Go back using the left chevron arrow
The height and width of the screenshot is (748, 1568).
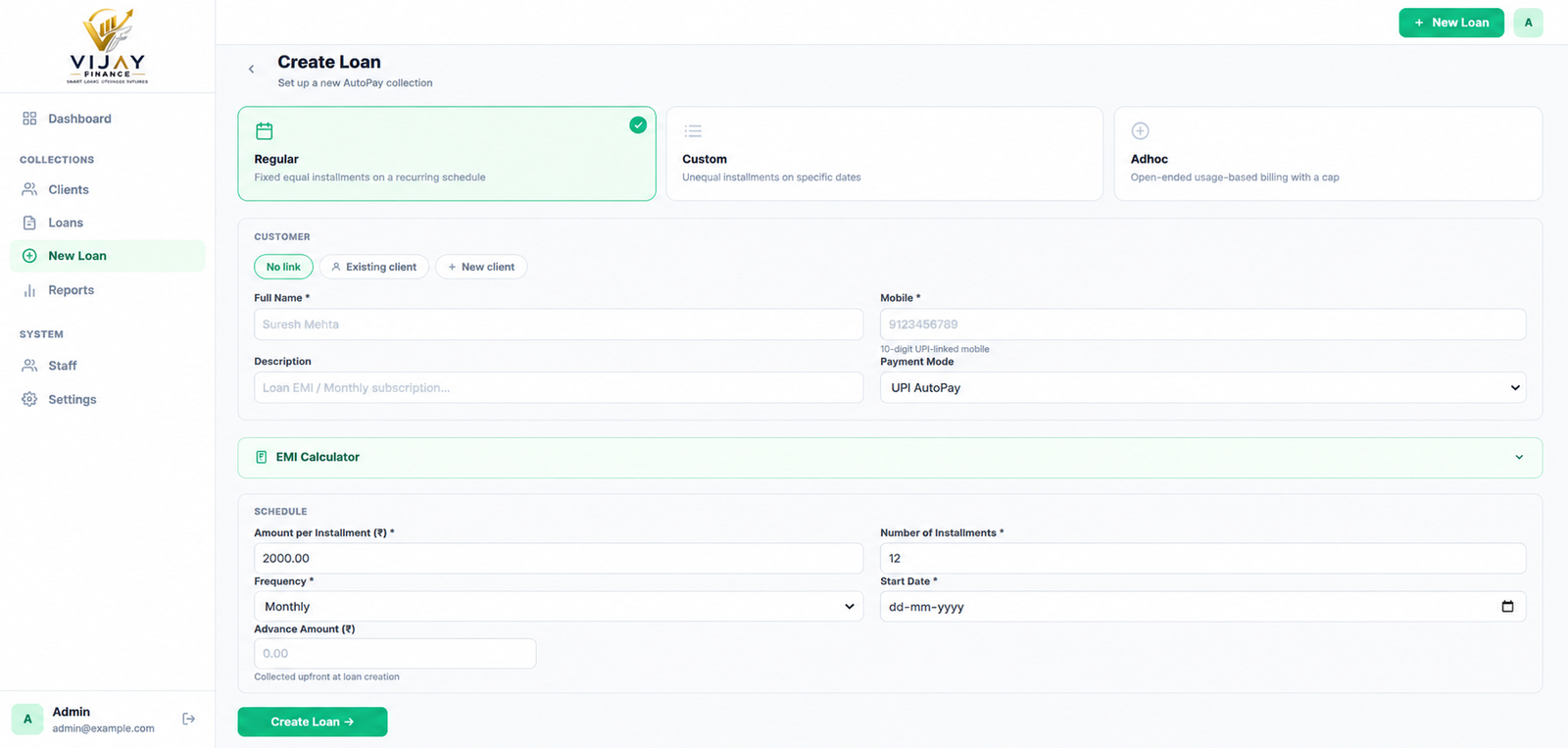(x=251, y=69)
